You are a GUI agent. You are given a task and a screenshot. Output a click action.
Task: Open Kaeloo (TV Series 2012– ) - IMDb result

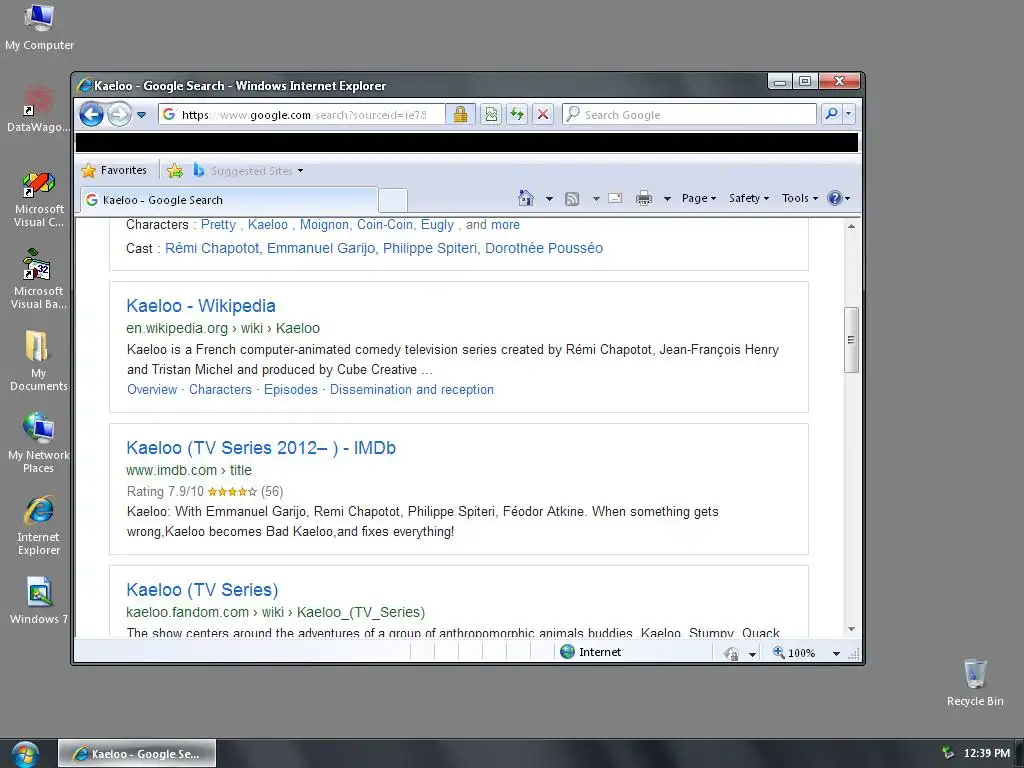[261, 448]
